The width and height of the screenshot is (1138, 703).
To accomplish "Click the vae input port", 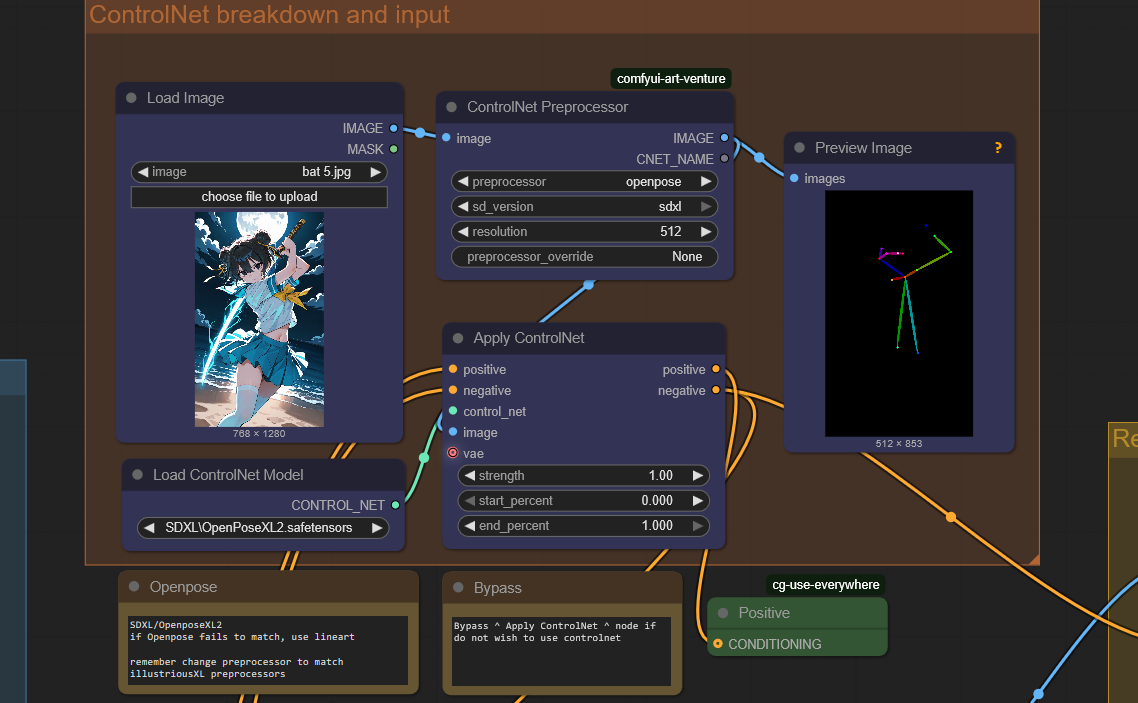I will (453, 453).
